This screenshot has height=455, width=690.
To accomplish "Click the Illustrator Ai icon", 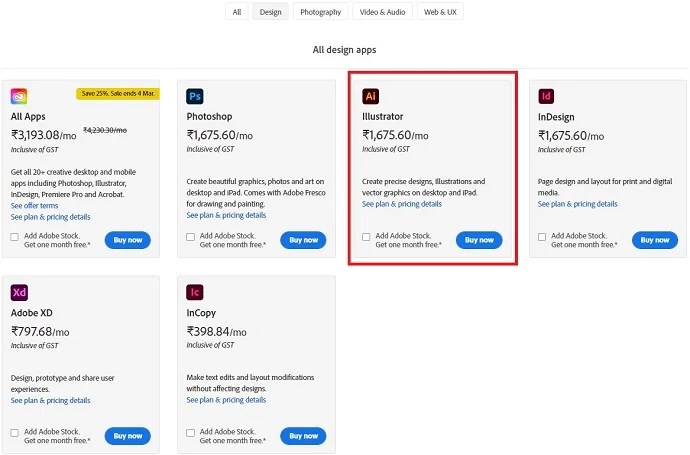I will point(370,97).
